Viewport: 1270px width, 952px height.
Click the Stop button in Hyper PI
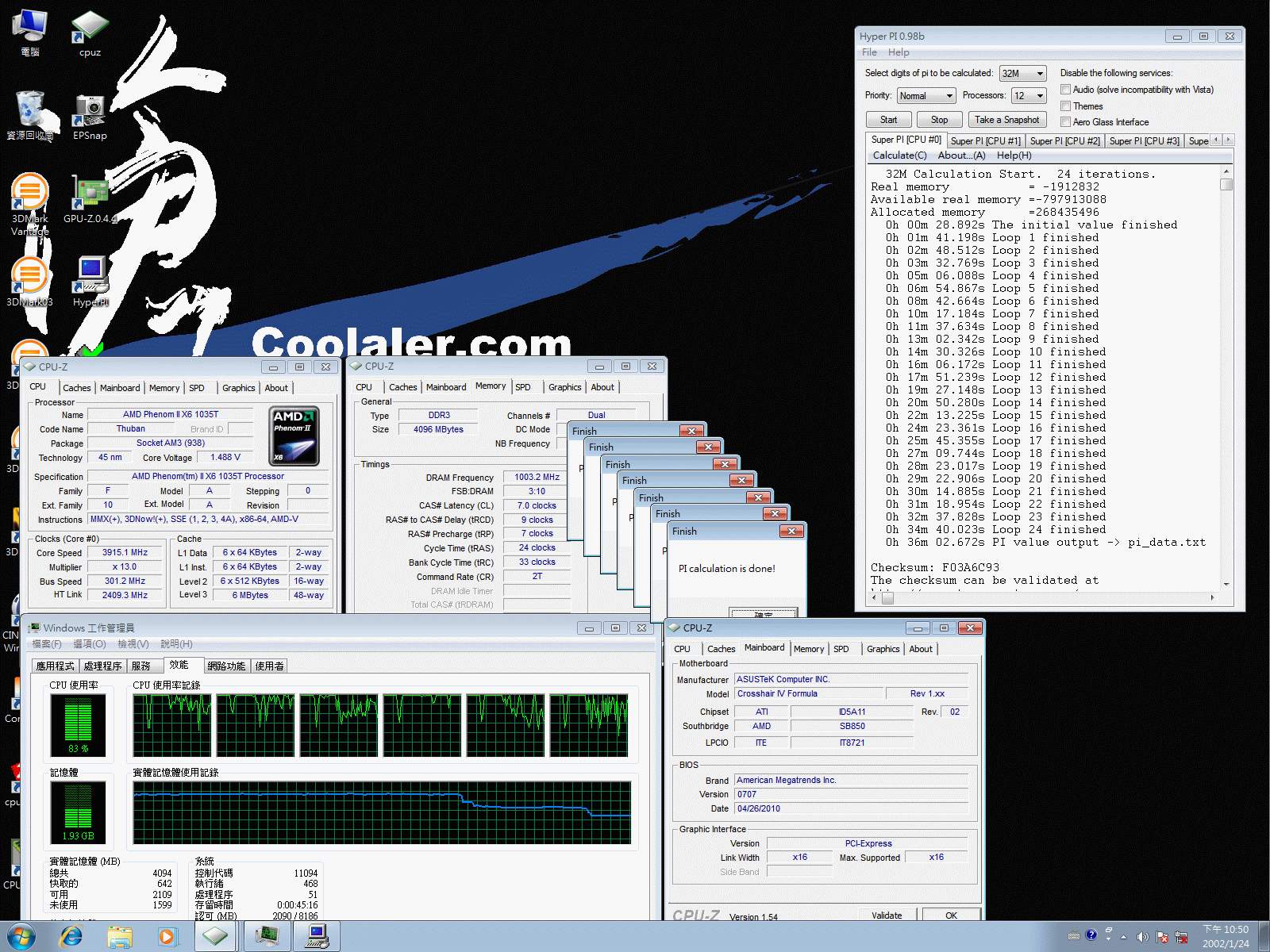940,120
